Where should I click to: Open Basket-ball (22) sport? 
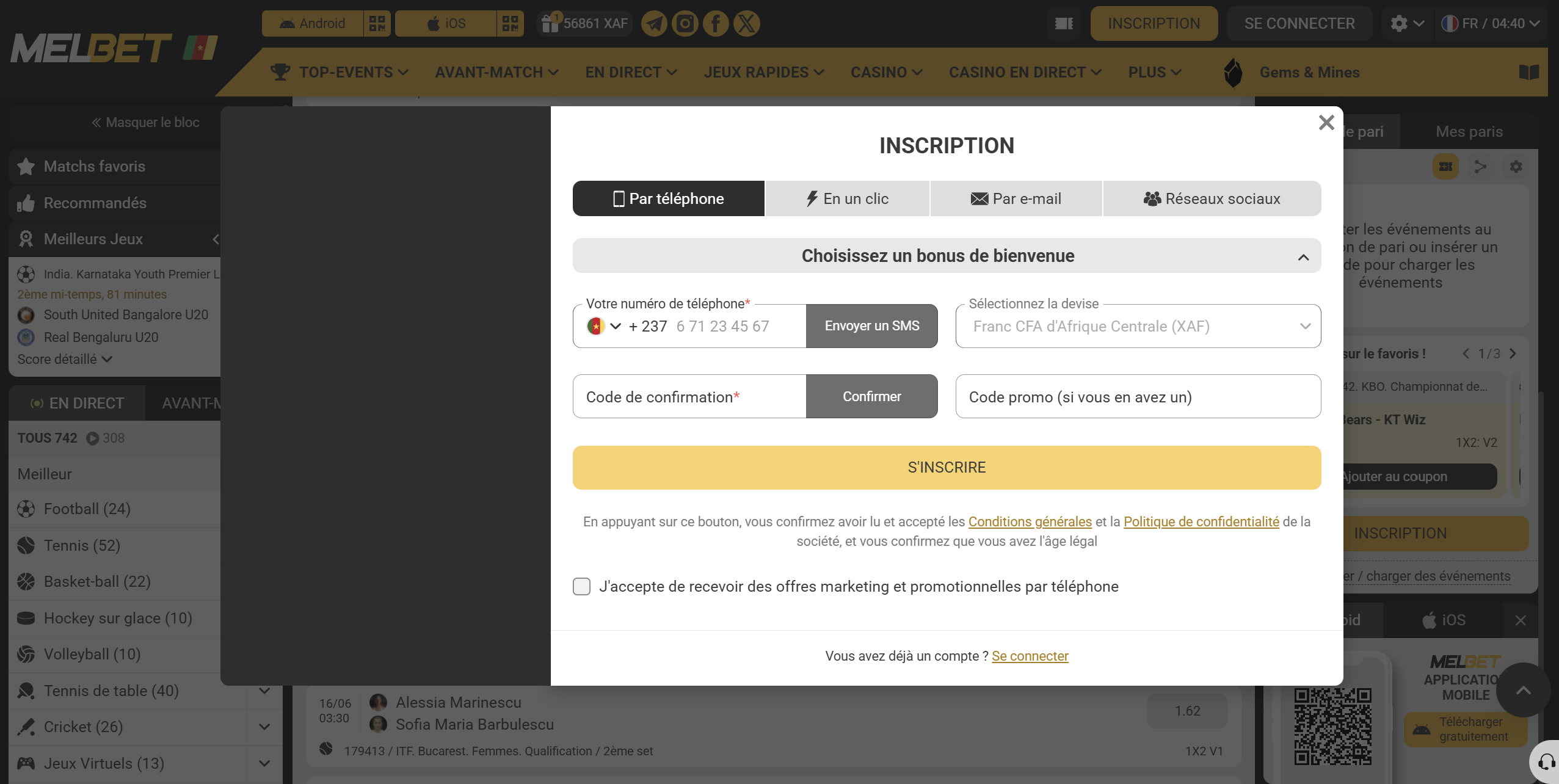click(115, 582)
